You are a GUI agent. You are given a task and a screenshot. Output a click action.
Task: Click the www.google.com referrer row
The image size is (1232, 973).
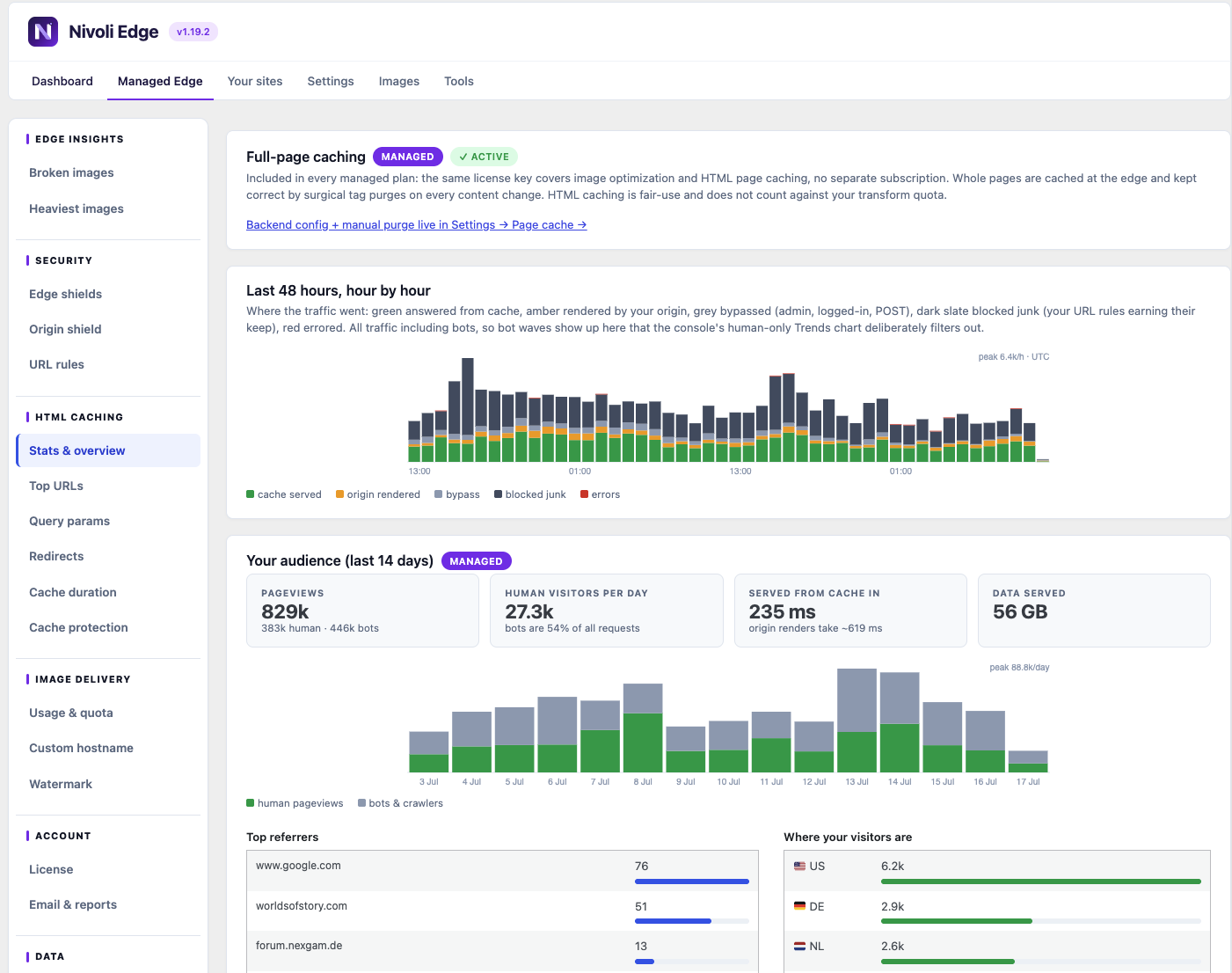[502, 871]
